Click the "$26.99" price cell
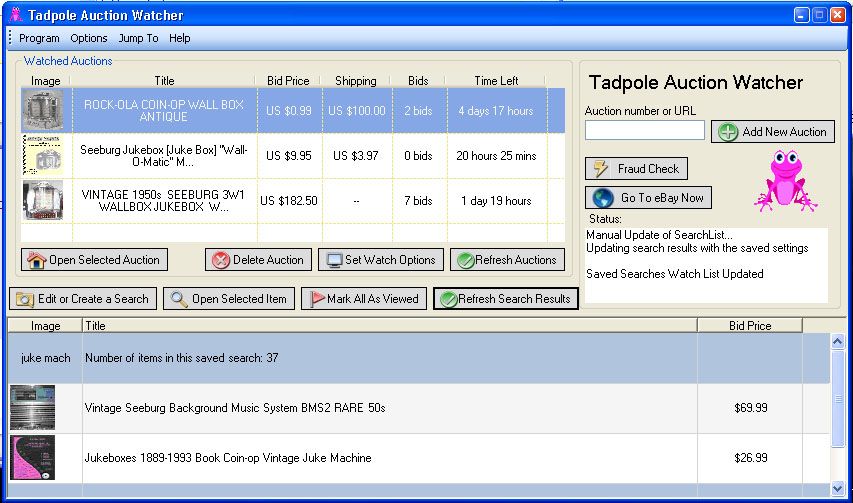Viewport: 853px width, 503px height. point(751,458)
